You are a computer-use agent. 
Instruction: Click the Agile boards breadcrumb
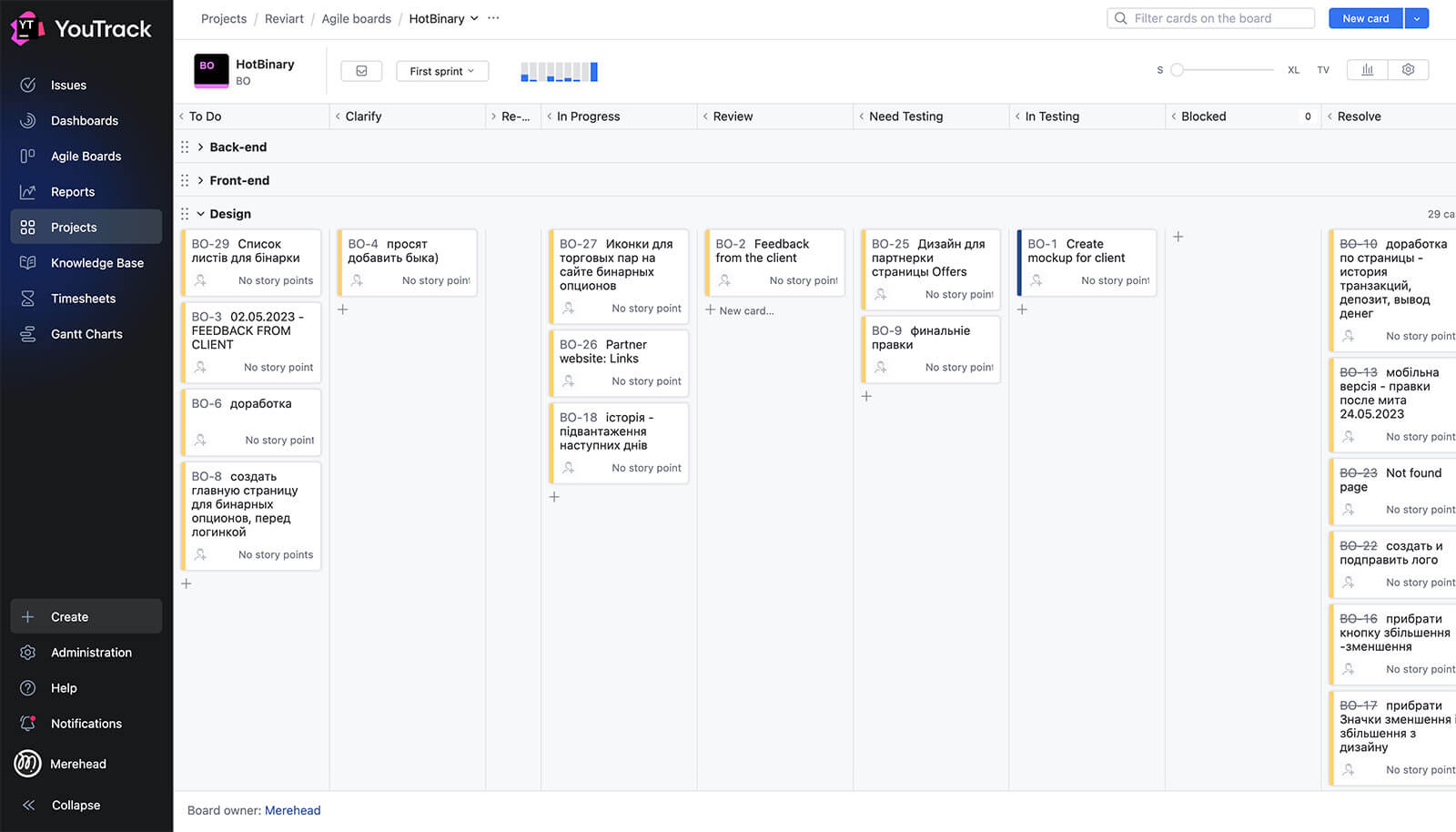356,18
